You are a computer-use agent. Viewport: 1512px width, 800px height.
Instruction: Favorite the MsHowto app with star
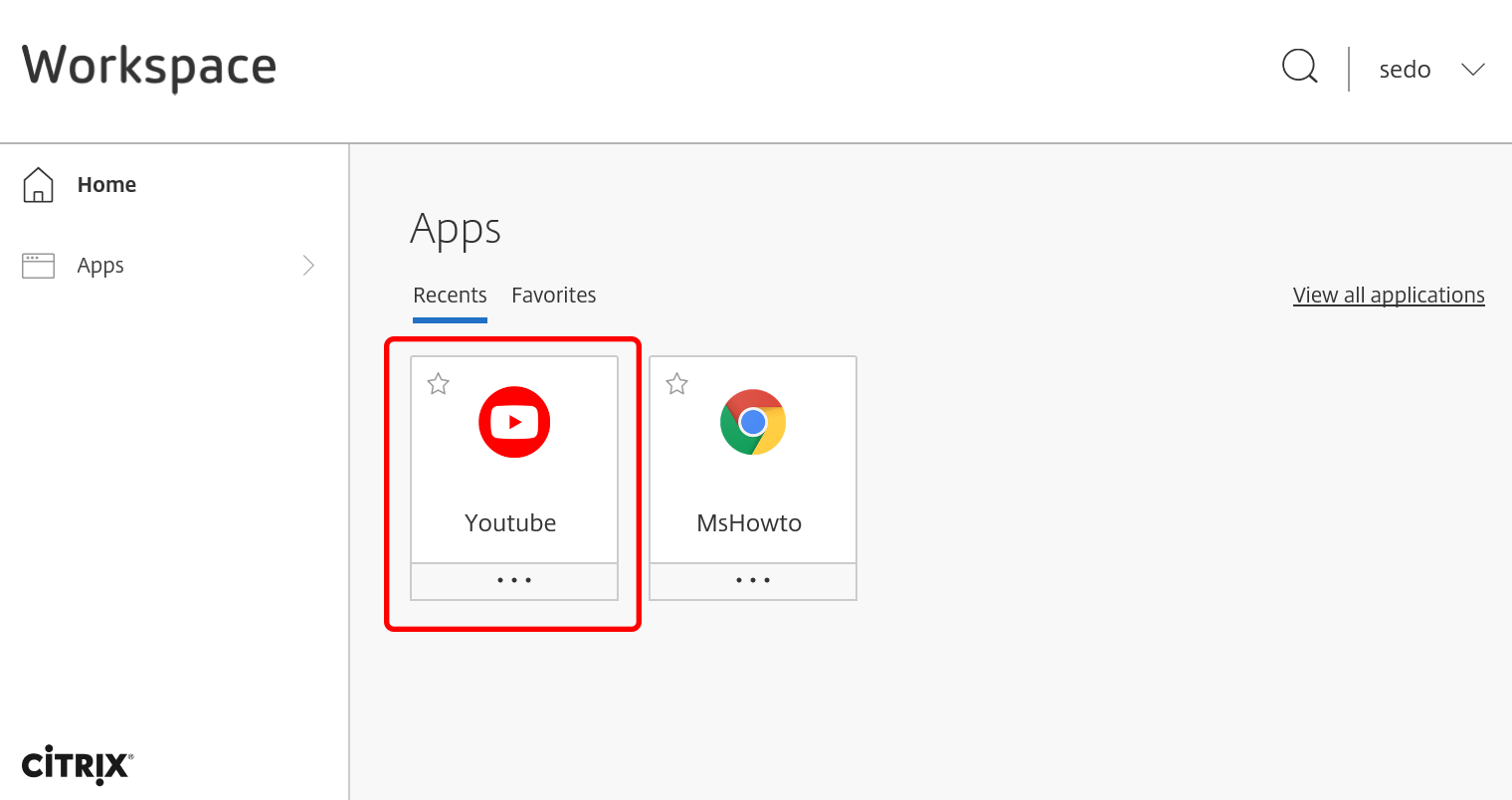tap(676, 384)
